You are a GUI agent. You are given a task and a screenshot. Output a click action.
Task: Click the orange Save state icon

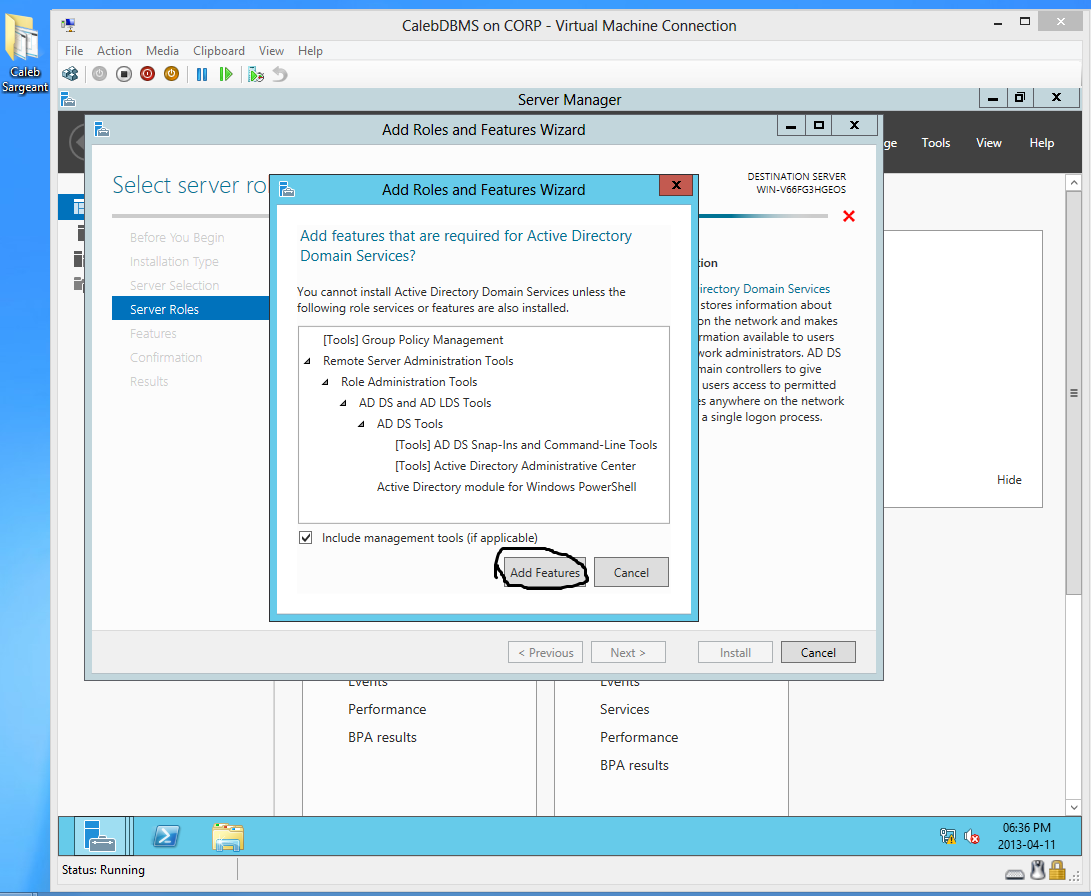point(171,74)
